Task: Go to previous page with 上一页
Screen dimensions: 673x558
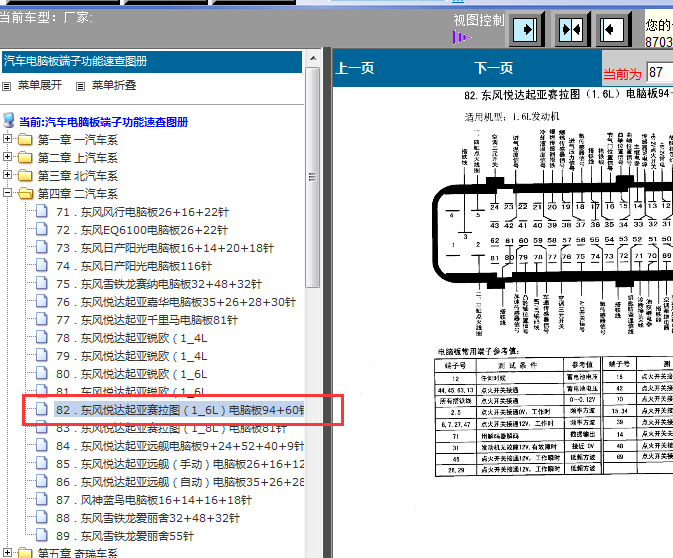Action: click(355, 68)
